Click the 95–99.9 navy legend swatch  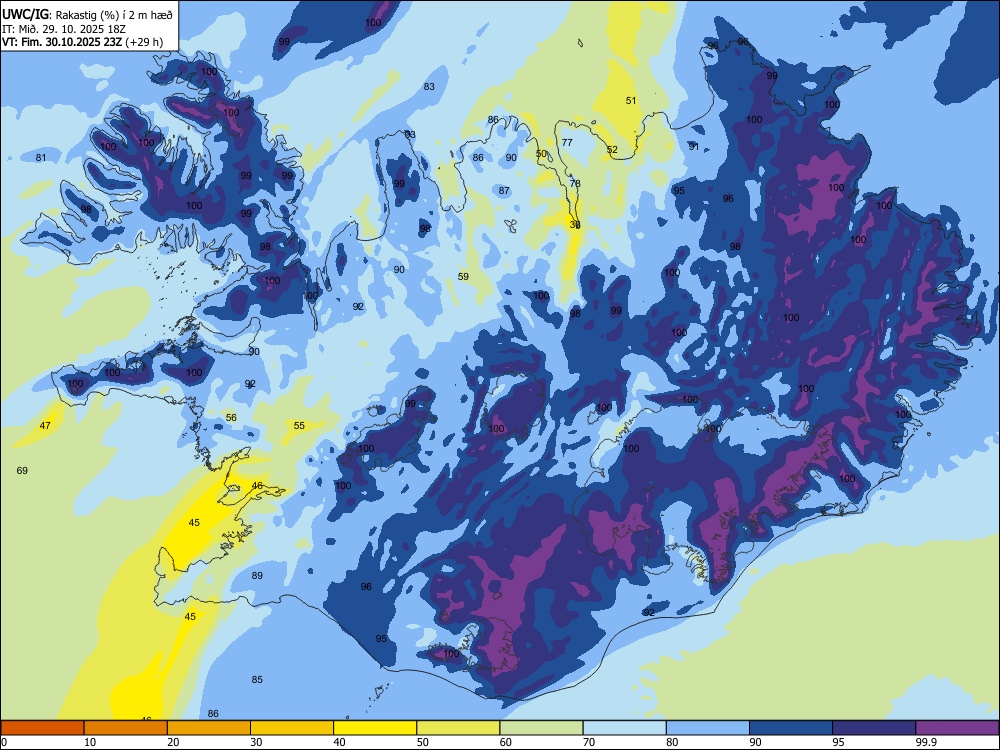coord(874,728)
